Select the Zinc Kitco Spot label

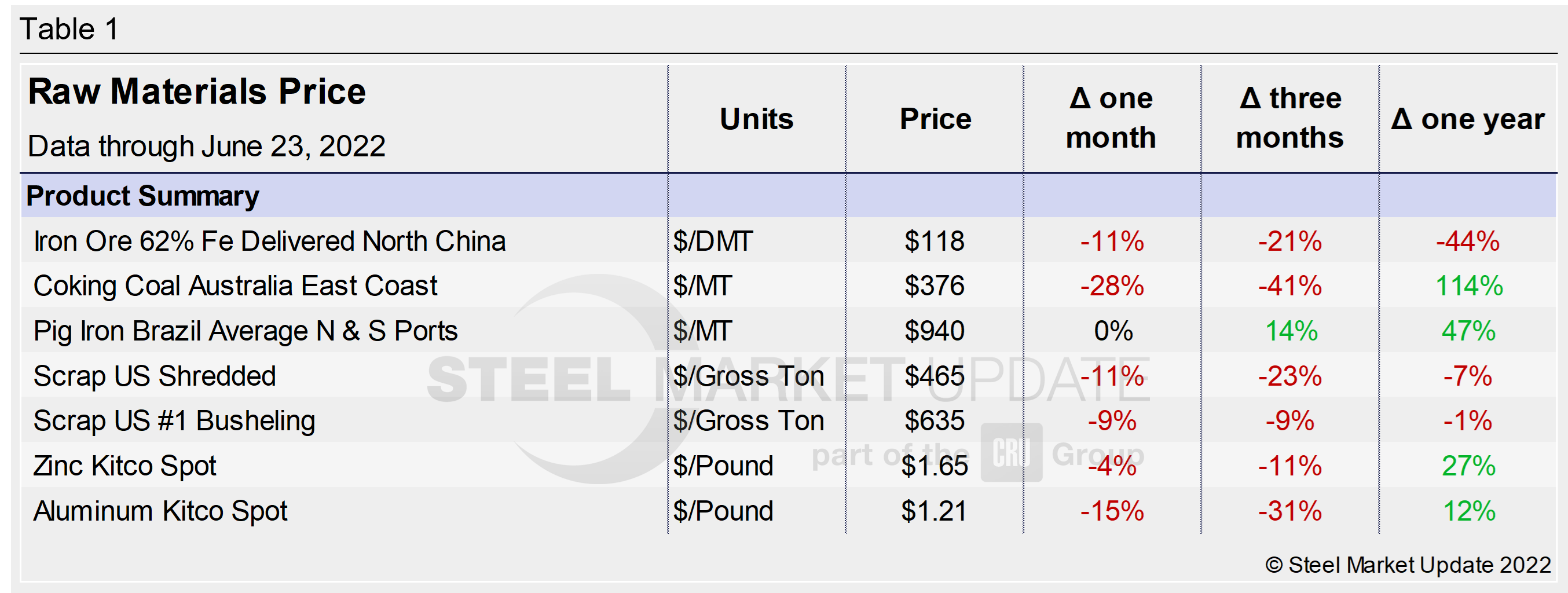[x=125, y=466]
